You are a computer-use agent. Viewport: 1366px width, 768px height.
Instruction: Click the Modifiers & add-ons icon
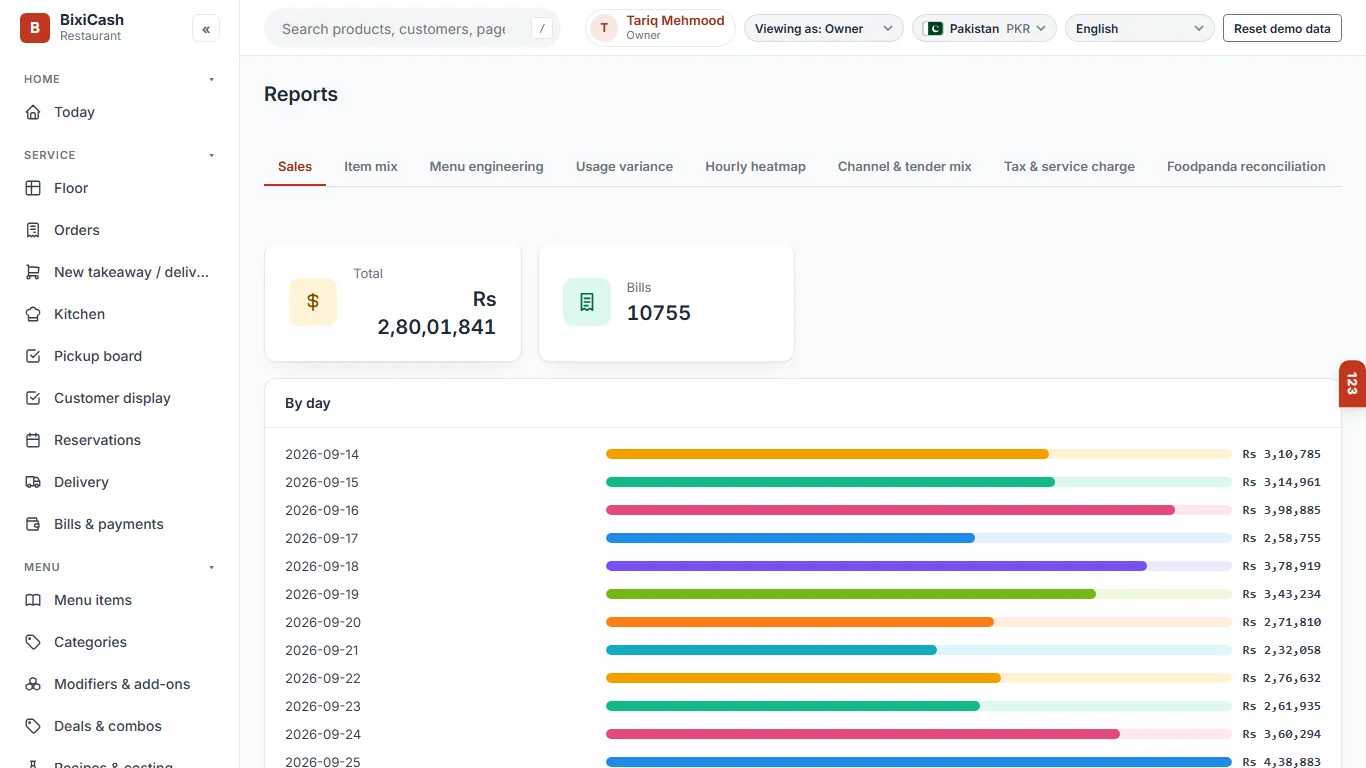33,684
